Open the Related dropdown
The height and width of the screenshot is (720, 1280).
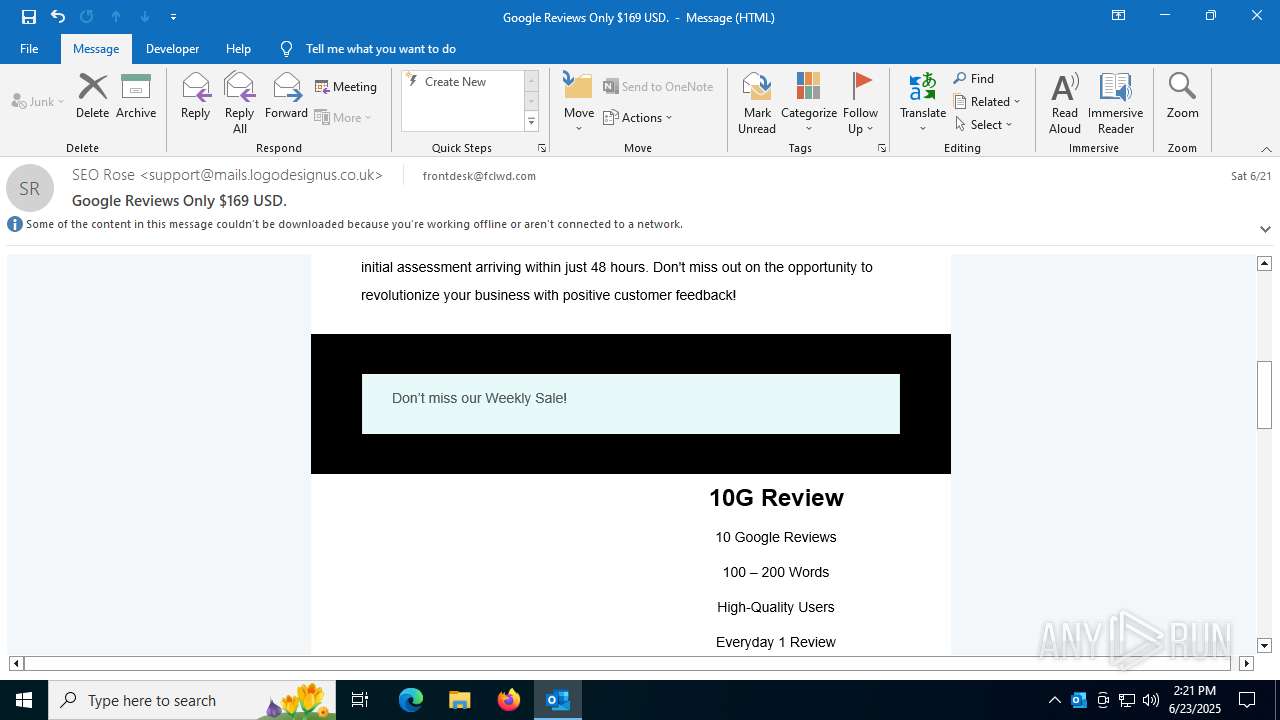[x=987, y=102]
